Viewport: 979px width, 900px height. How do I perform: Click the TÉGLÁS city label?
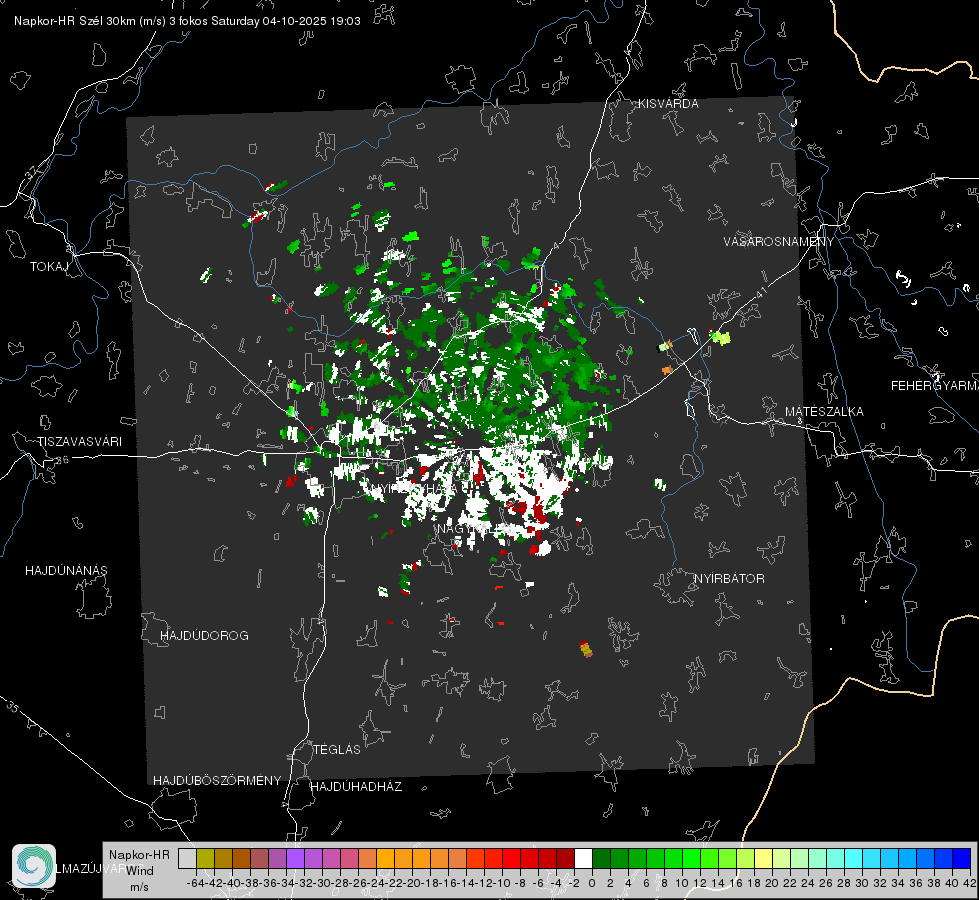pos(337,749)
